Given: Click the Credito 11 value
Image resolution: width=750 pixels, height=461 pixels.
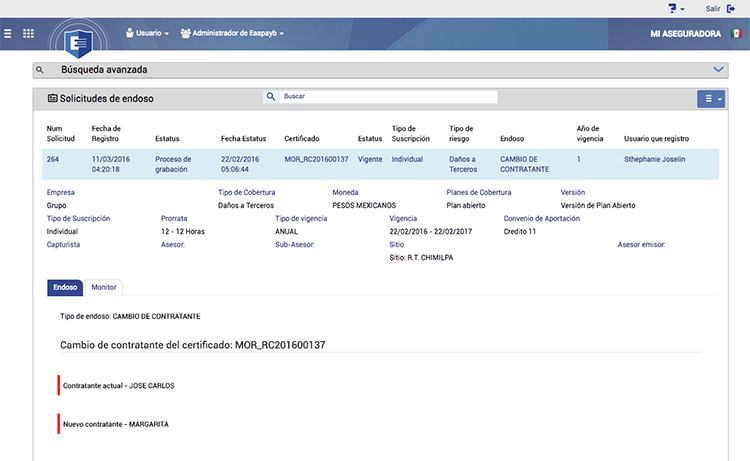Looking at the screenshot, I should coord(519,231).
